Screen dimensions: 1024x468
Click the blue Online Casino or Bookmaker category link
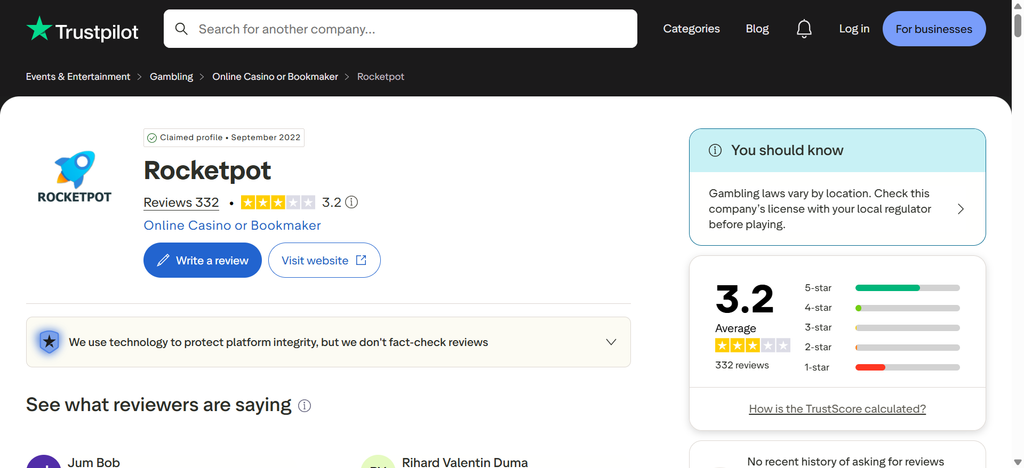click(x=232, y=225)
